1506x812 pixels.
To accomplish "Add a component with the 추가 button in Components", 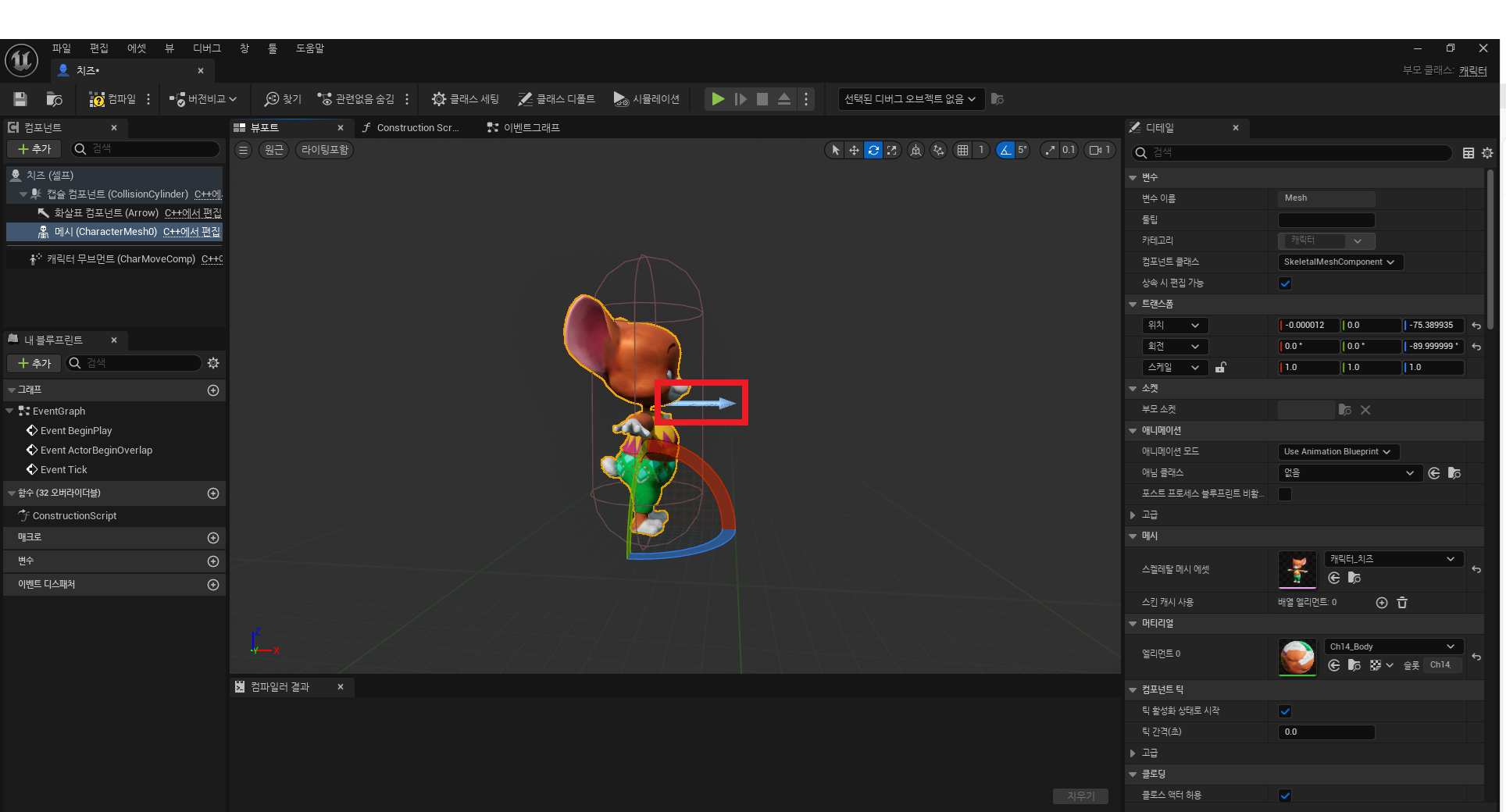I will coord(34,149).
